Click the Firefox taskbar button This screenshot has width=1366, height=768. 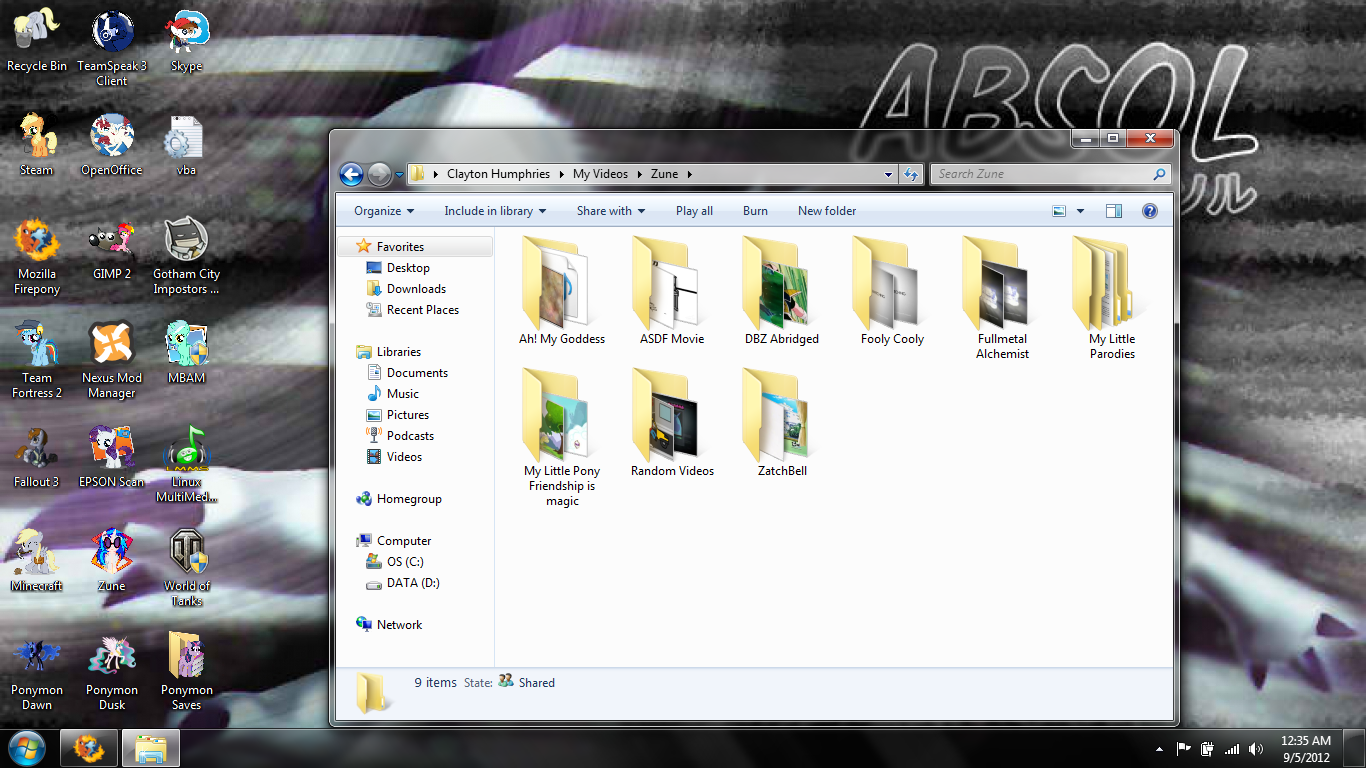(90, 748)
